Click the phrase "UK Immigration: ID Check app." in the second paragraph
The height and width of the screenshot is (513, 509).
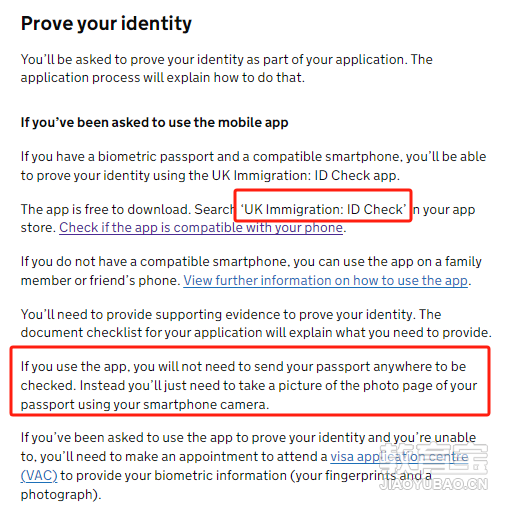tap(306, 176)
